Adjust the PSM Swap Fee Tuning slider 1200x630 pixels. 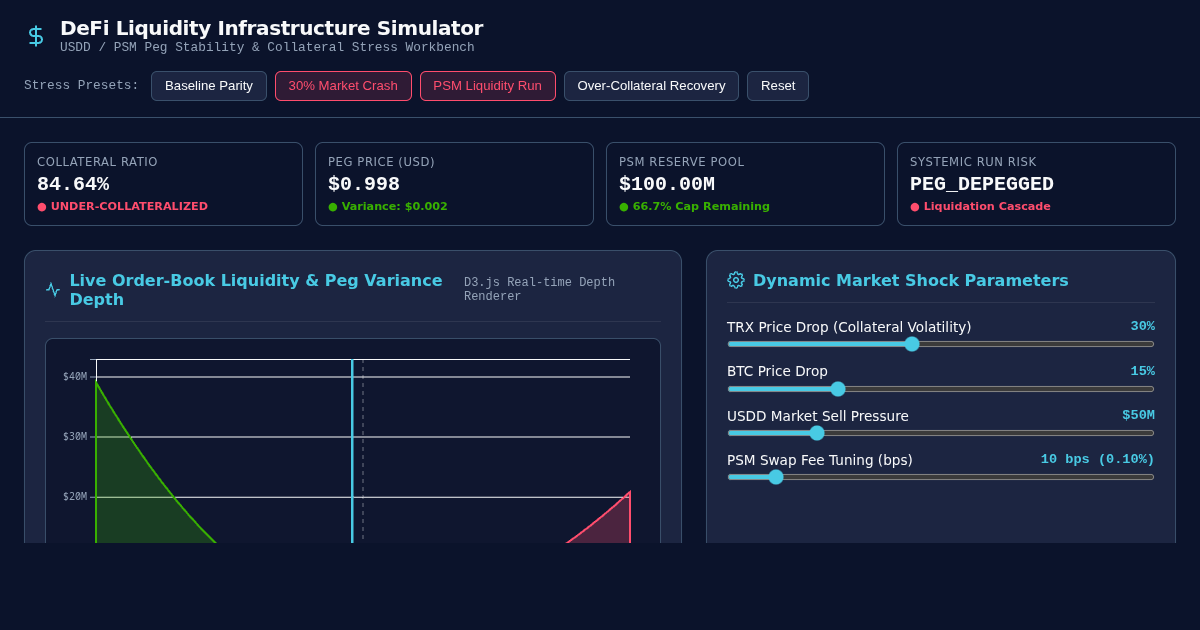pyautogui.click(x=941, y=477)
